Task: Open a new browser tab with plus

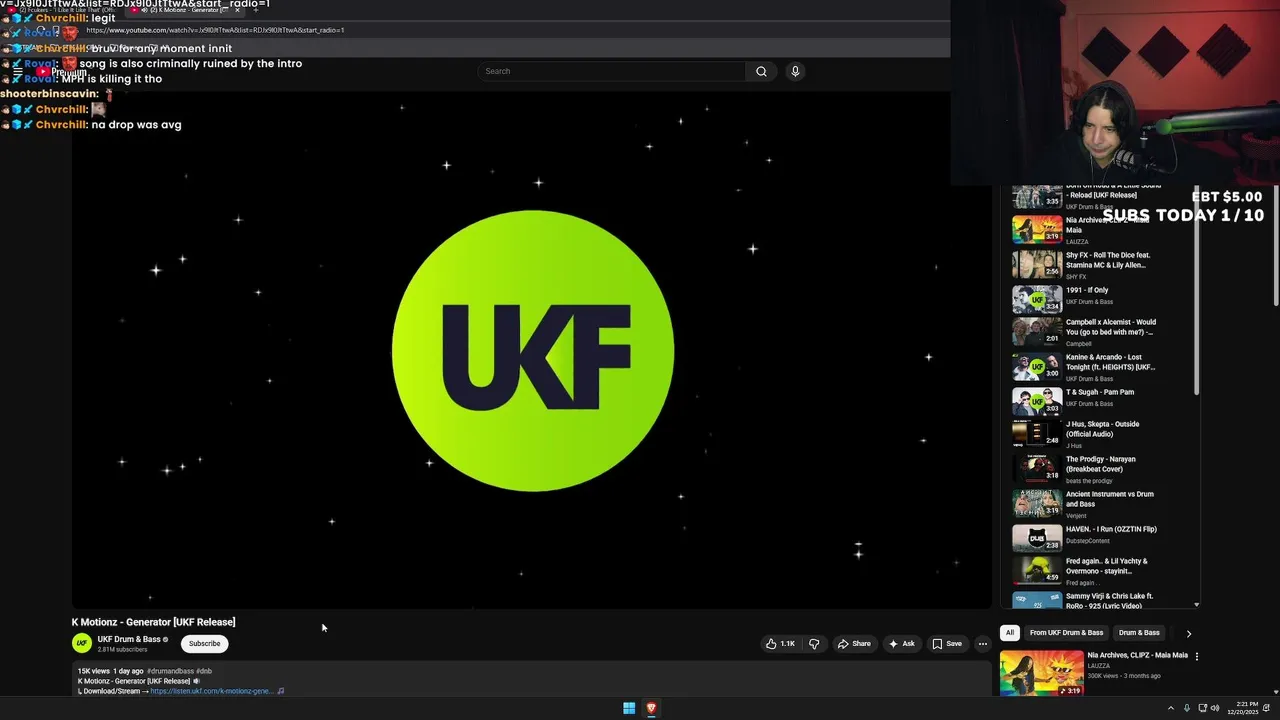Action: click(255, 10)
